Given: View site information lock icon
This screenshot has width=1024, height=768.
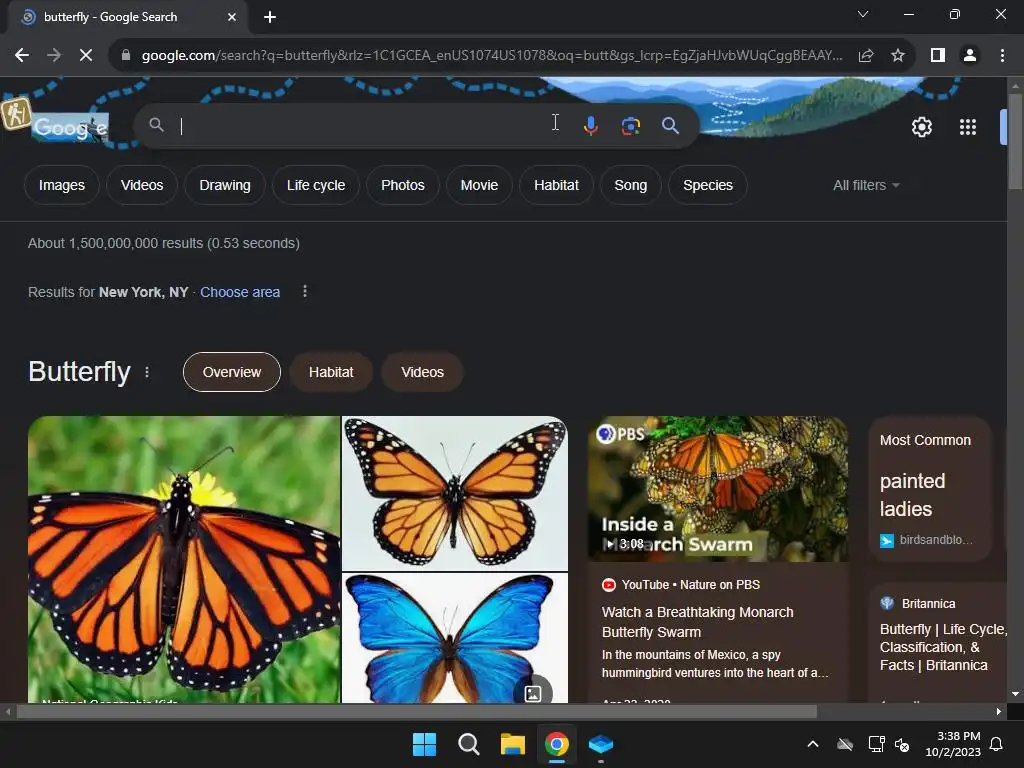Looking at the screenshot, I should click(126, 56).
